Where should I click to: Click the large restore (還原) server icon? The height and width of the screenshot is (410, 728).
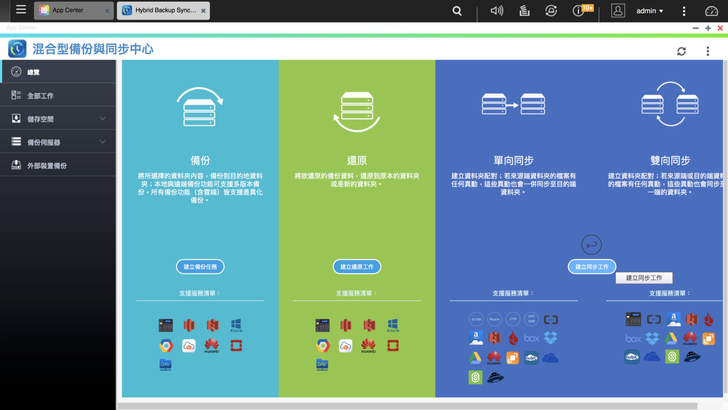coord(356,110)
